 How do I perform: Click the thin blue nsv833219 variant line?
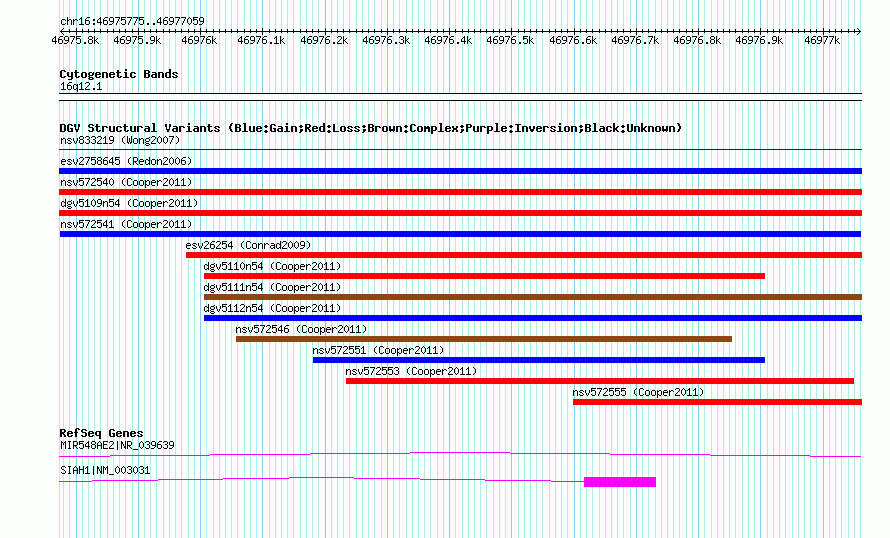coord(460,149)
